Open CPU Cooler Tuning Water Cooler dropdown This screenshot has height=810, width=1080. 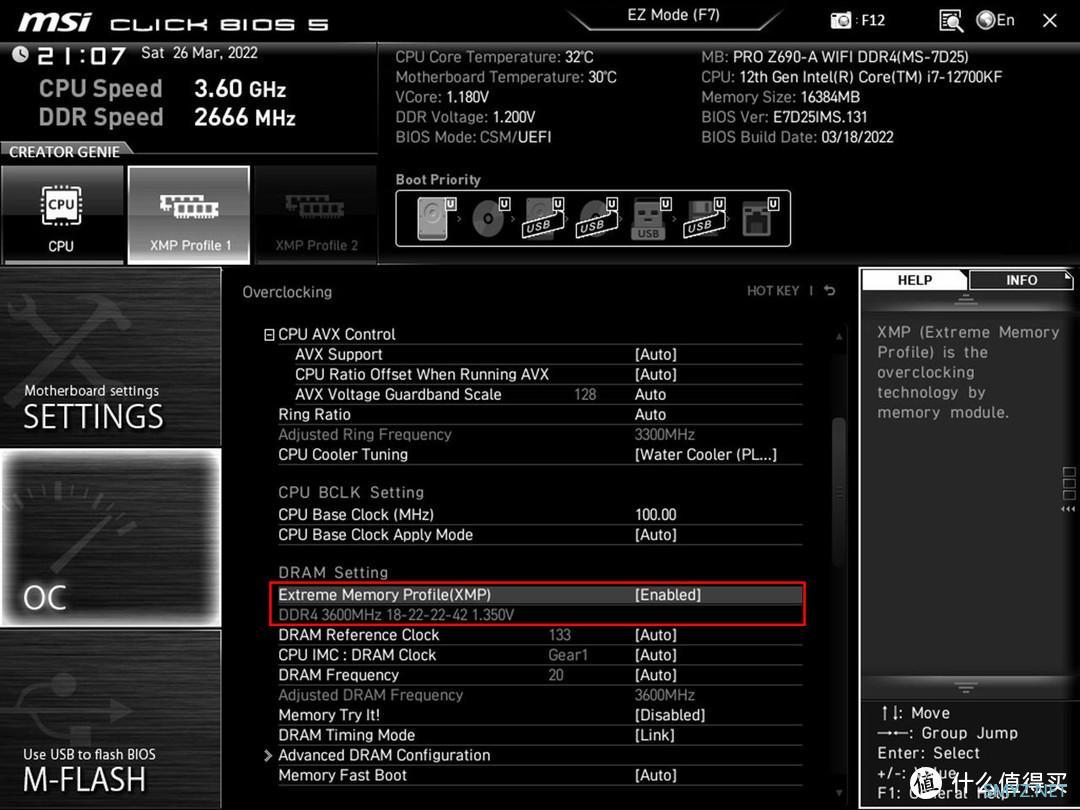pyautogui.click(x=706, y=455)
